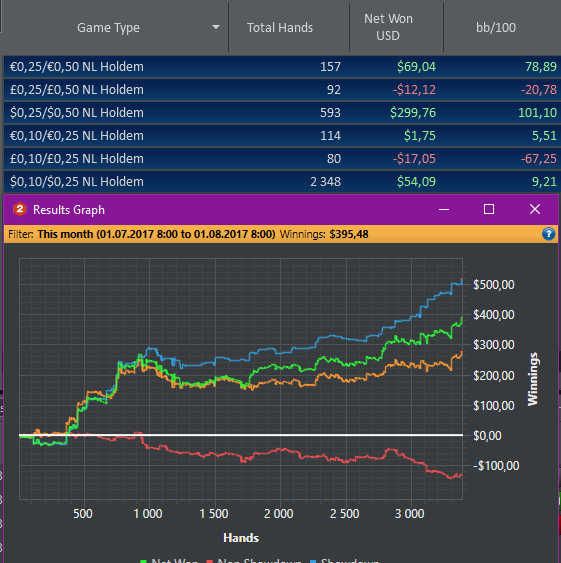Minimize the Results Graph window
The width and height of the screenshot is (561, 563).
444,209
